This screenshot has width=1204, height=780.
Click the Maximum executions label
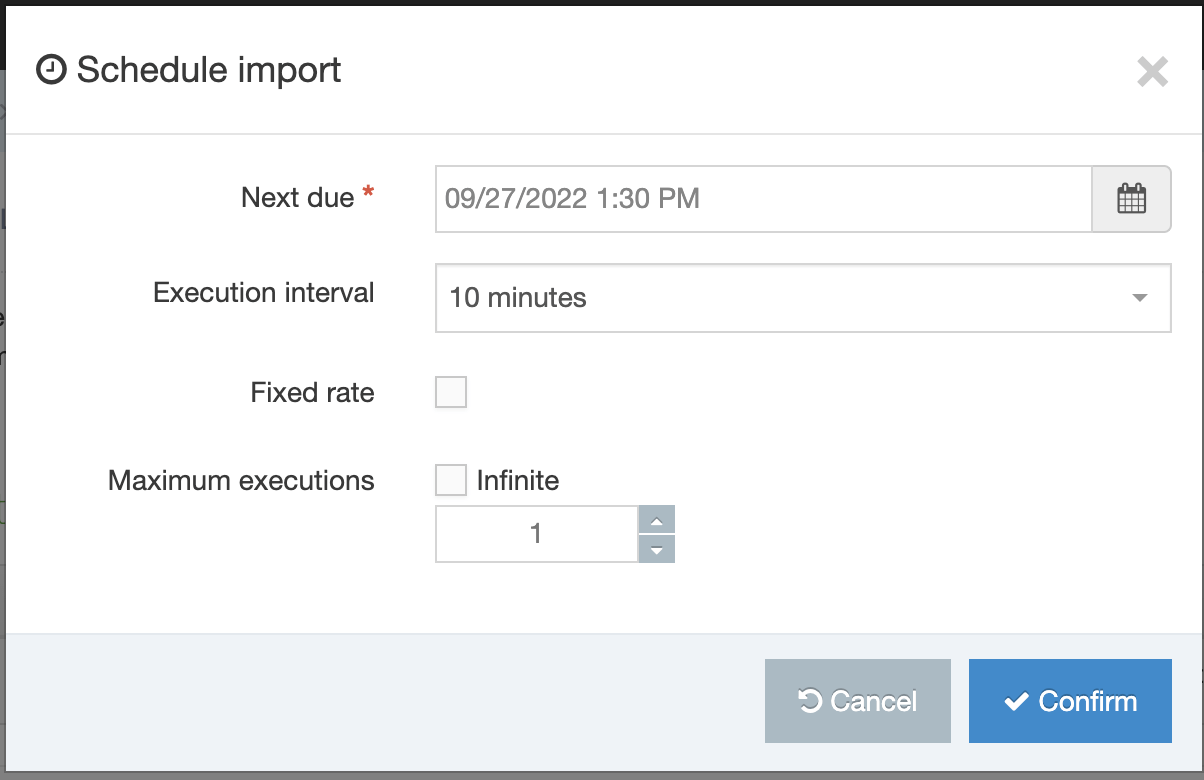pos(241,481)
